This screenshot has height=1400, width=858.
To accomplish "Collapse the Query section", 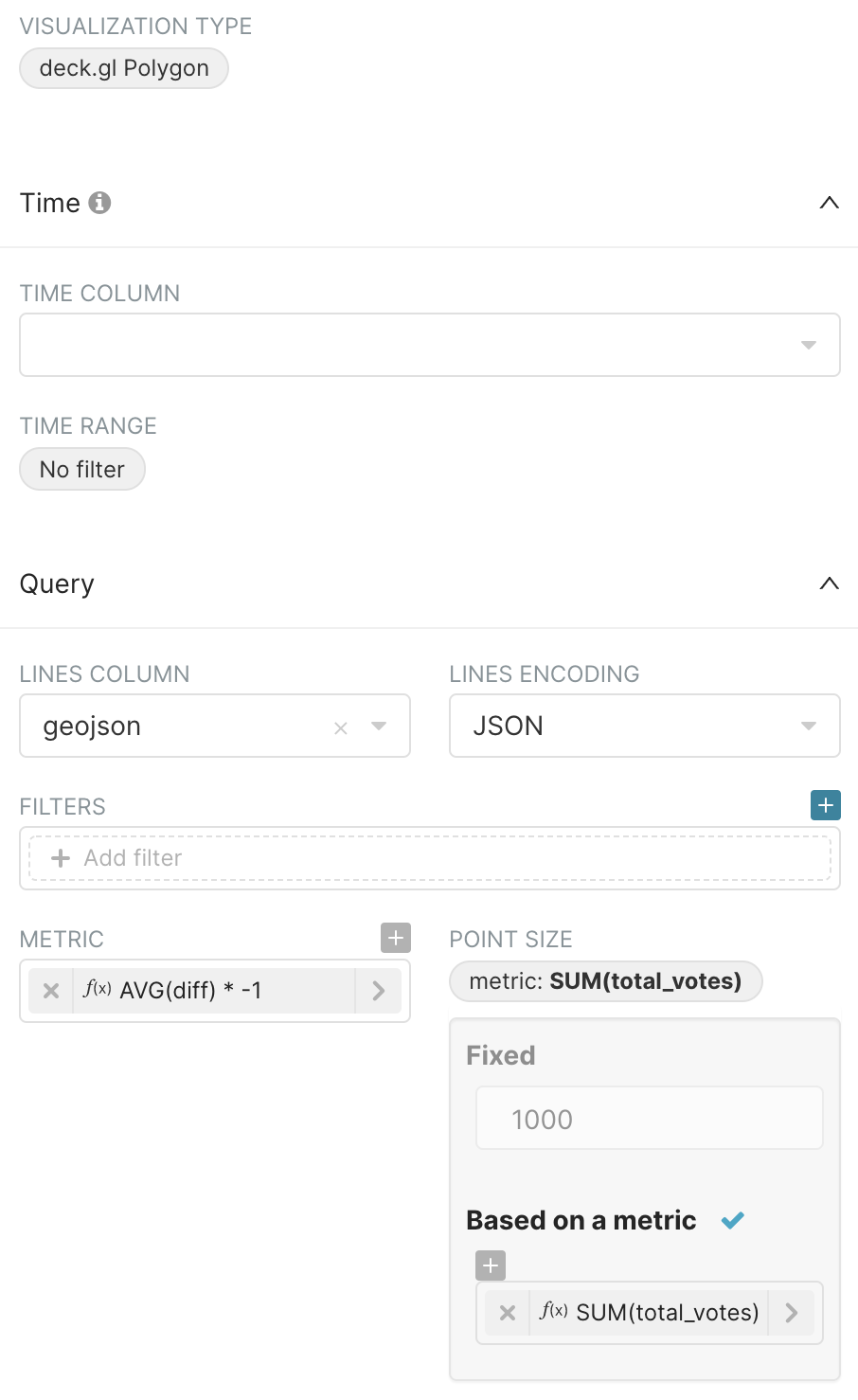I will pyautogui.click(x=829, y=583).
